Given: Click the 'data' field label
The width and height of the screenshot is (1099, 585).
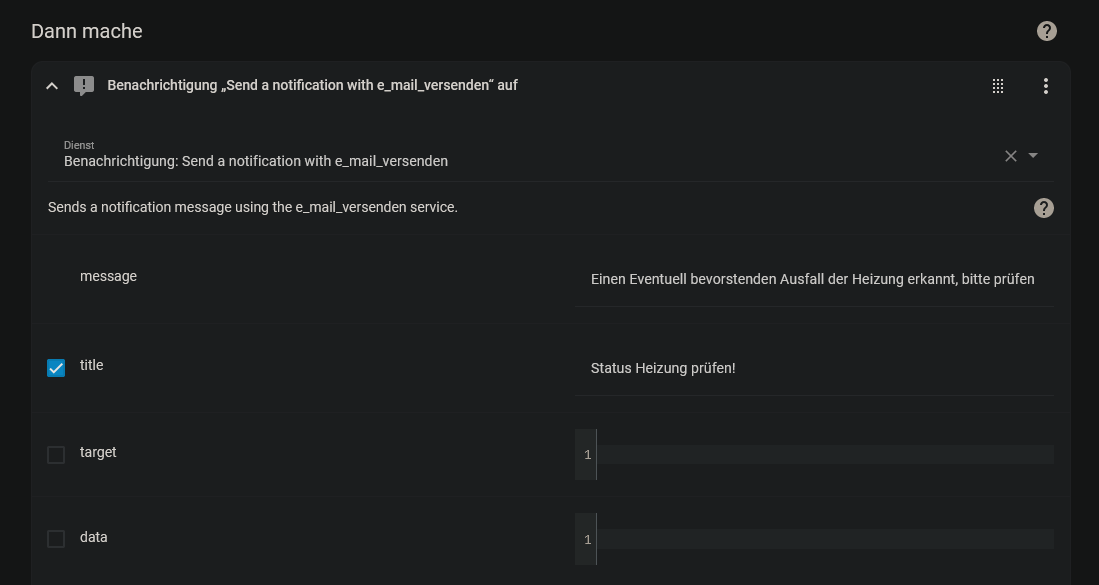Looking at the screenshot, I should (x=93, y=538).
